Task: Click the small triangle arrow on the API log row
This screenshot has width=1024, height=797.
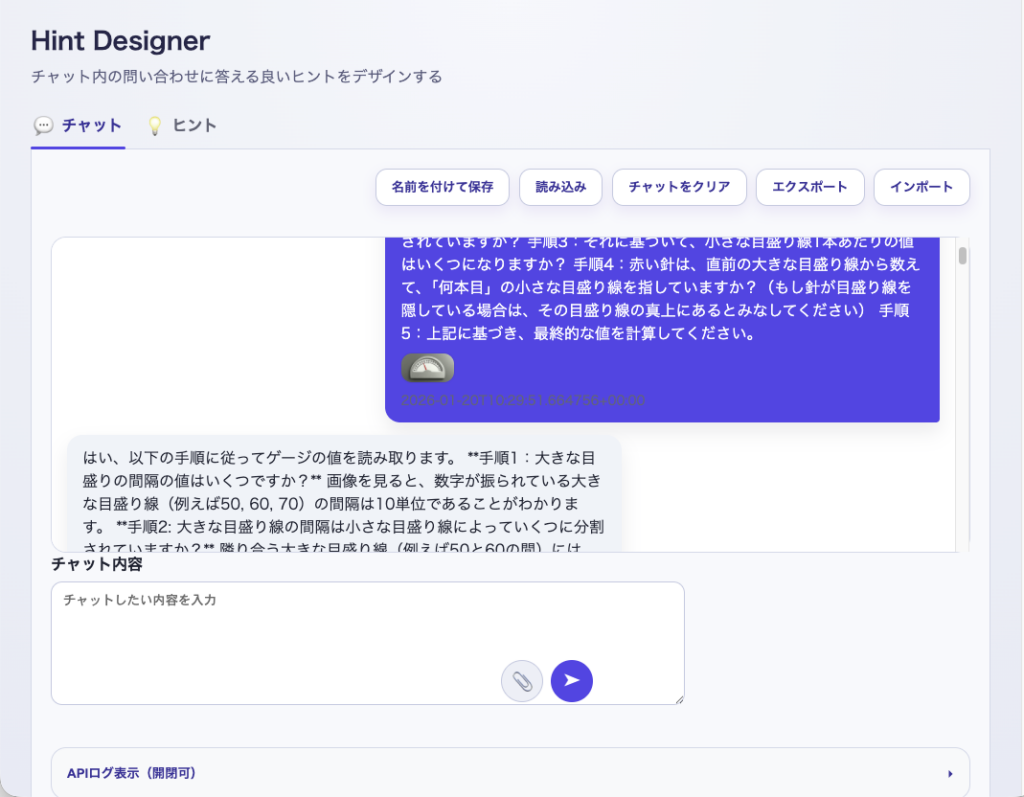Action: (950, 773)
